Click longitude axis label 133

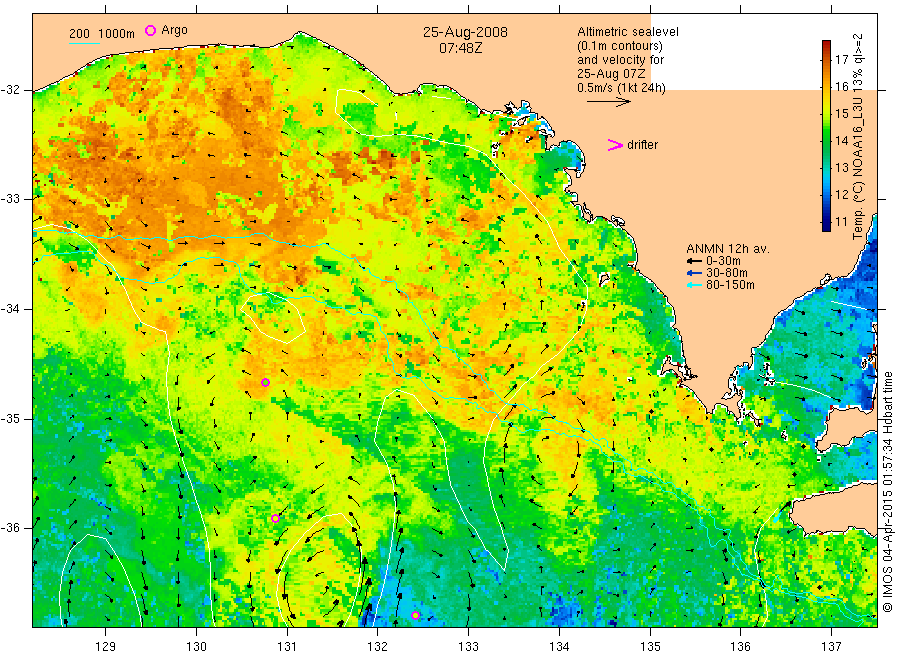[x=468, y=647]
